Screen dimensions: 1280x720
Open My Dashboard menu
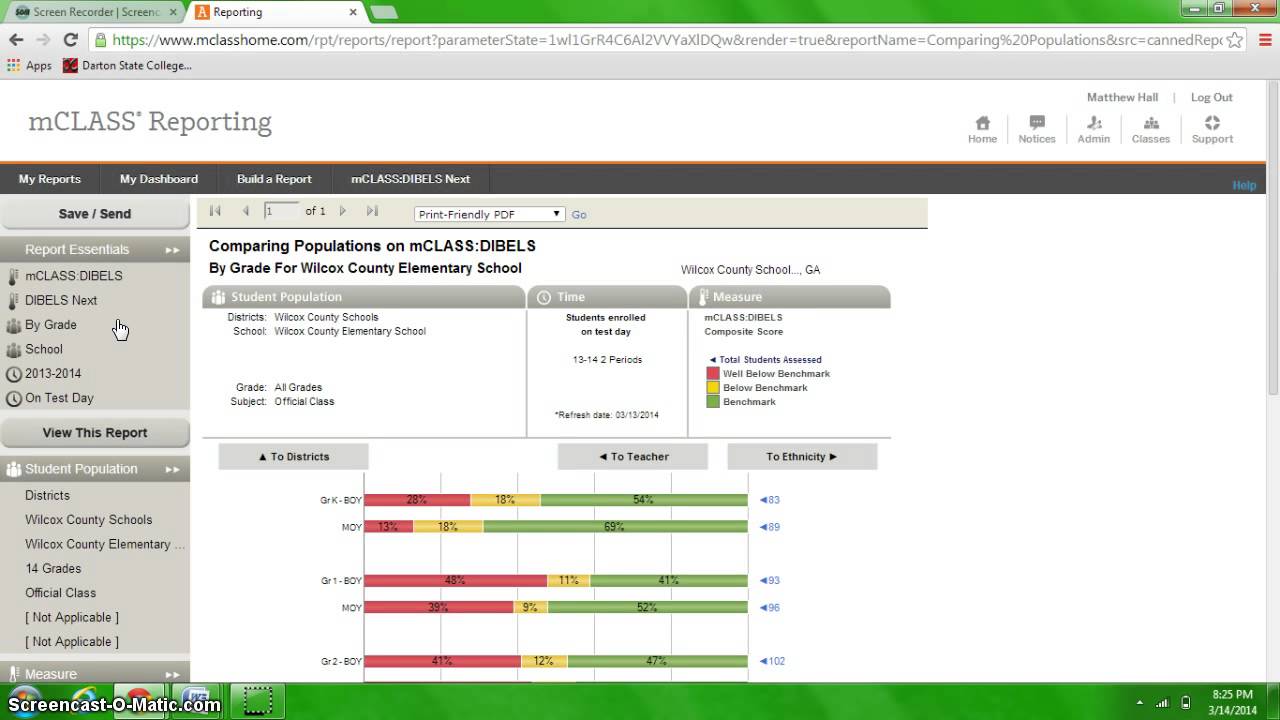tap(159, 179)
